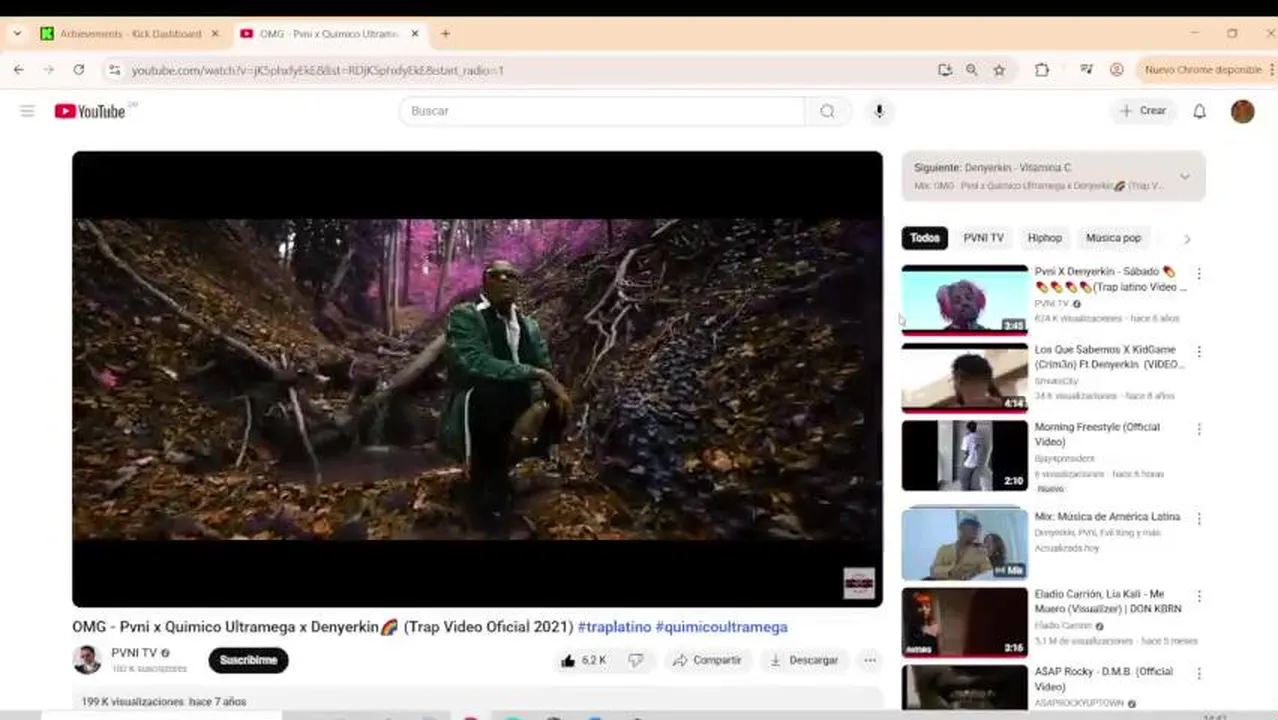1278x720 pixels.
Task: View site information icon in address bar
Action: (x=114, y=70)
